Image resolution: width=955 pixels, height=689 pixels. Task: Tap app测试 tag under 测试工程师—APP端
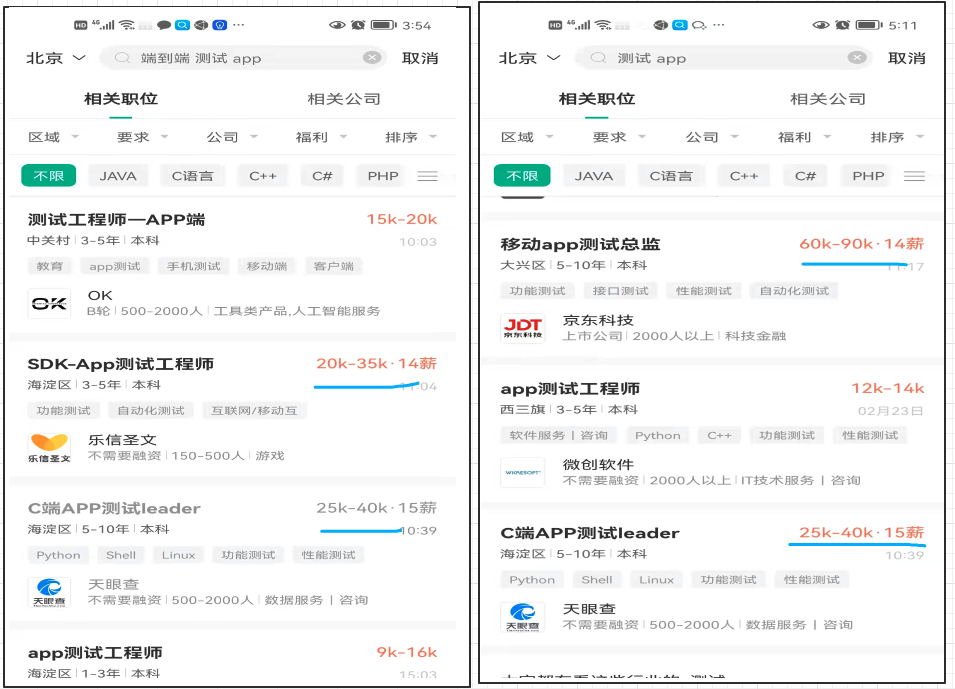click(115, 266)
